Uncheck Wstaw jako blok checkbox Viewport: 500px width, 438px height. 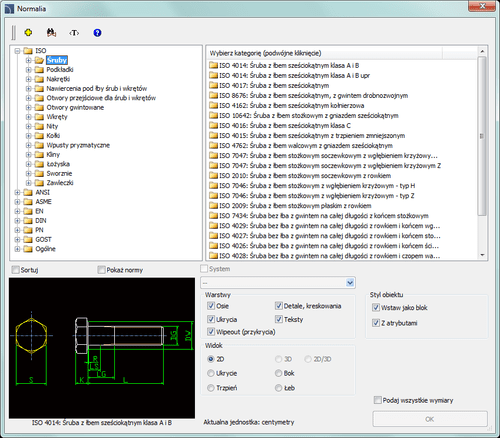376,307
